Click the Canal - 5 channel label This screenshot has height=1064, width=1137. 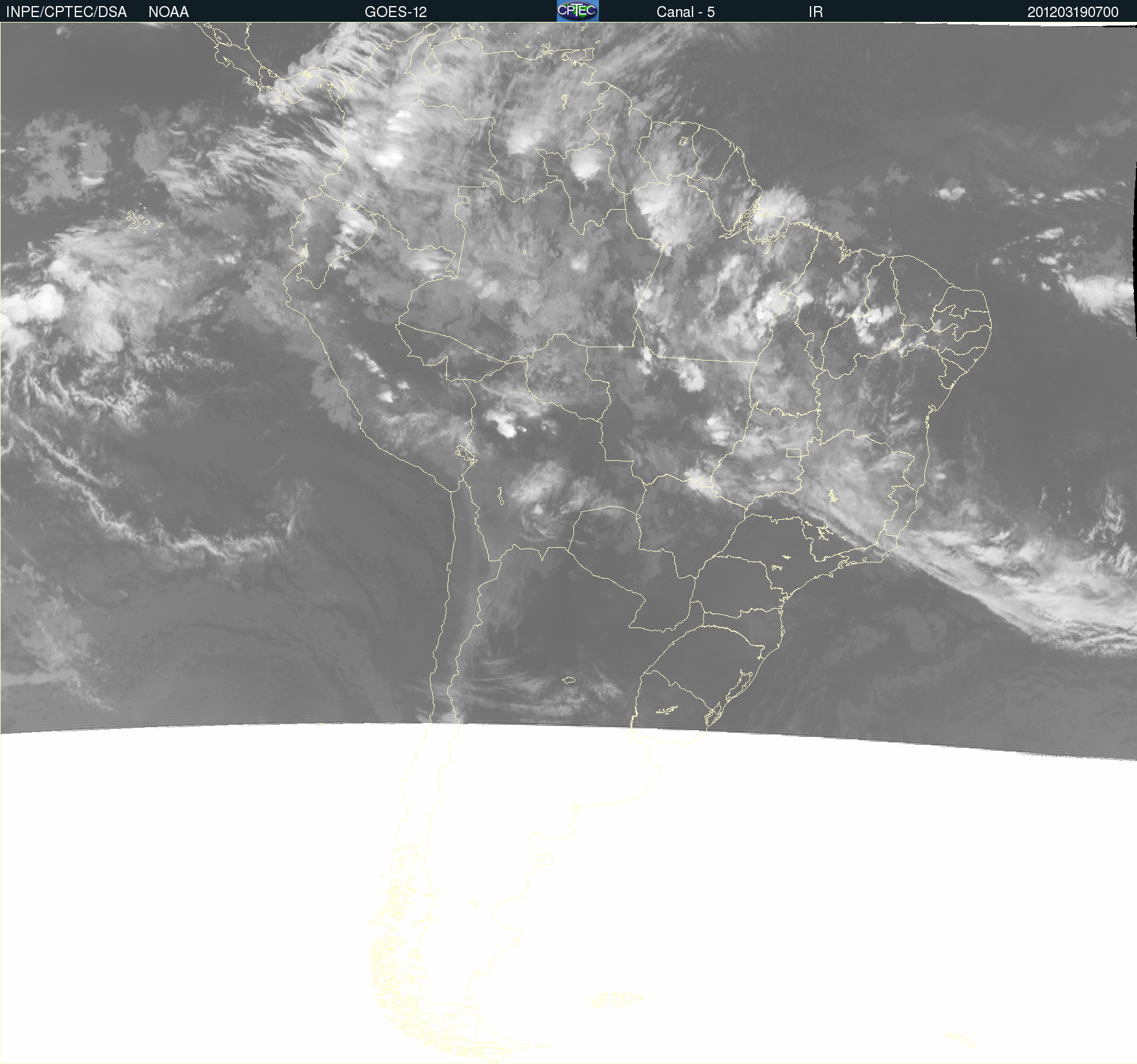tap(685, 12)
